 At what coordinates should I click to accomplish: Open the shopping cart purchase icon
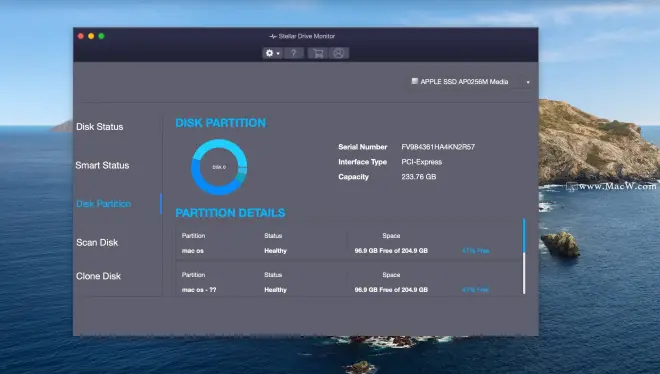[x=318, y=53]
